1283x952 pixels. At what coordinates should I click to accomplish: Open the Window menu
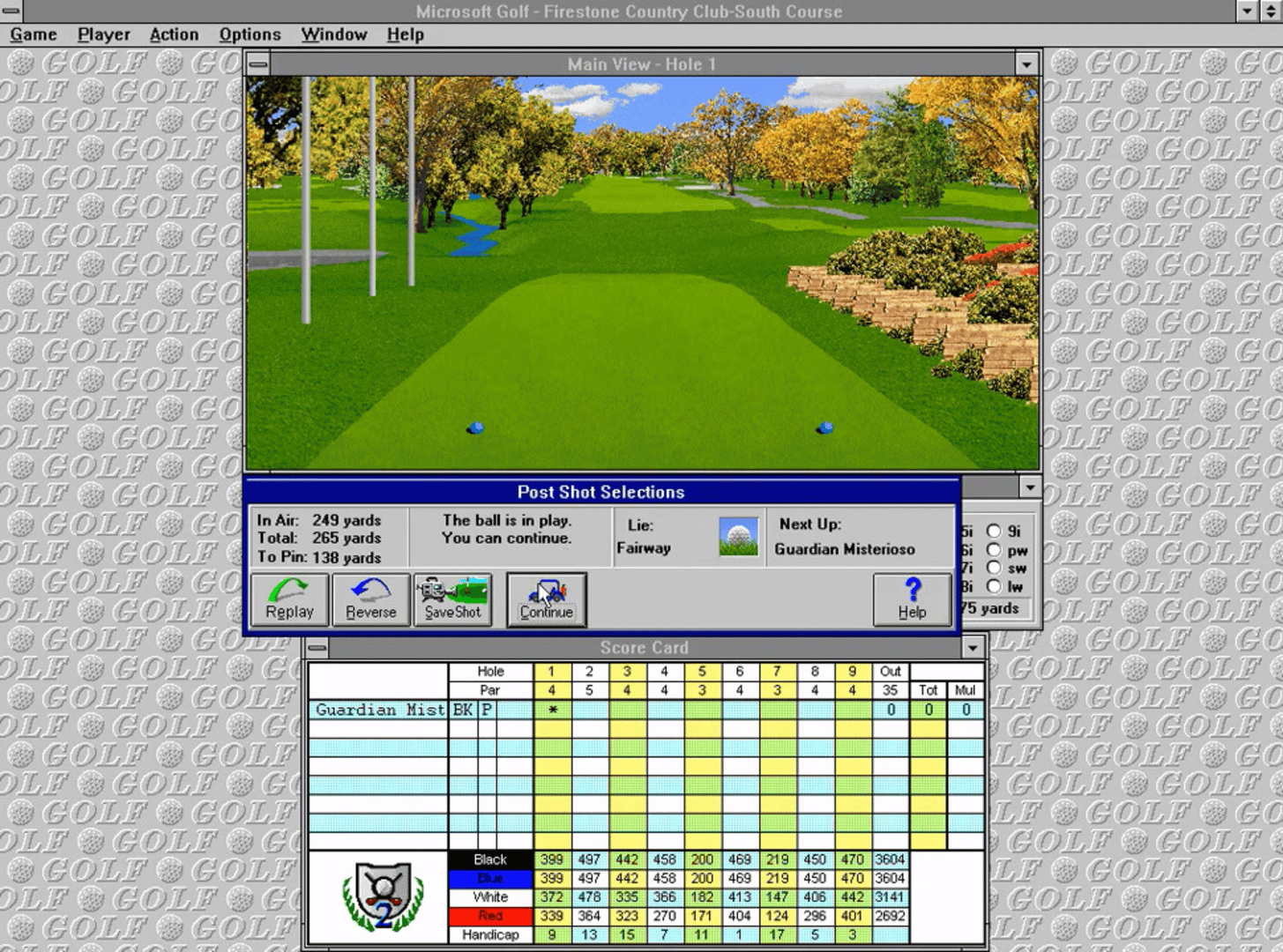[x=333, y=34]
